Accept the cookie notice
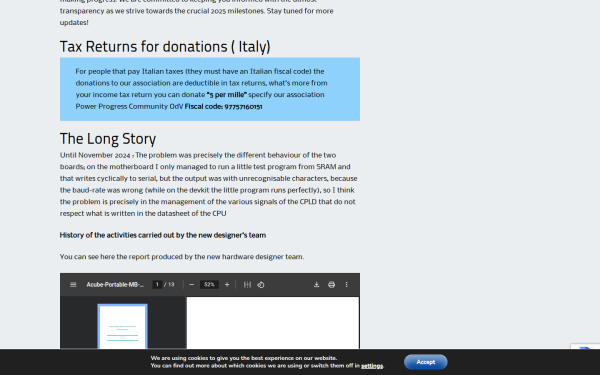This screenshot has height=375, width=600. 426,362
